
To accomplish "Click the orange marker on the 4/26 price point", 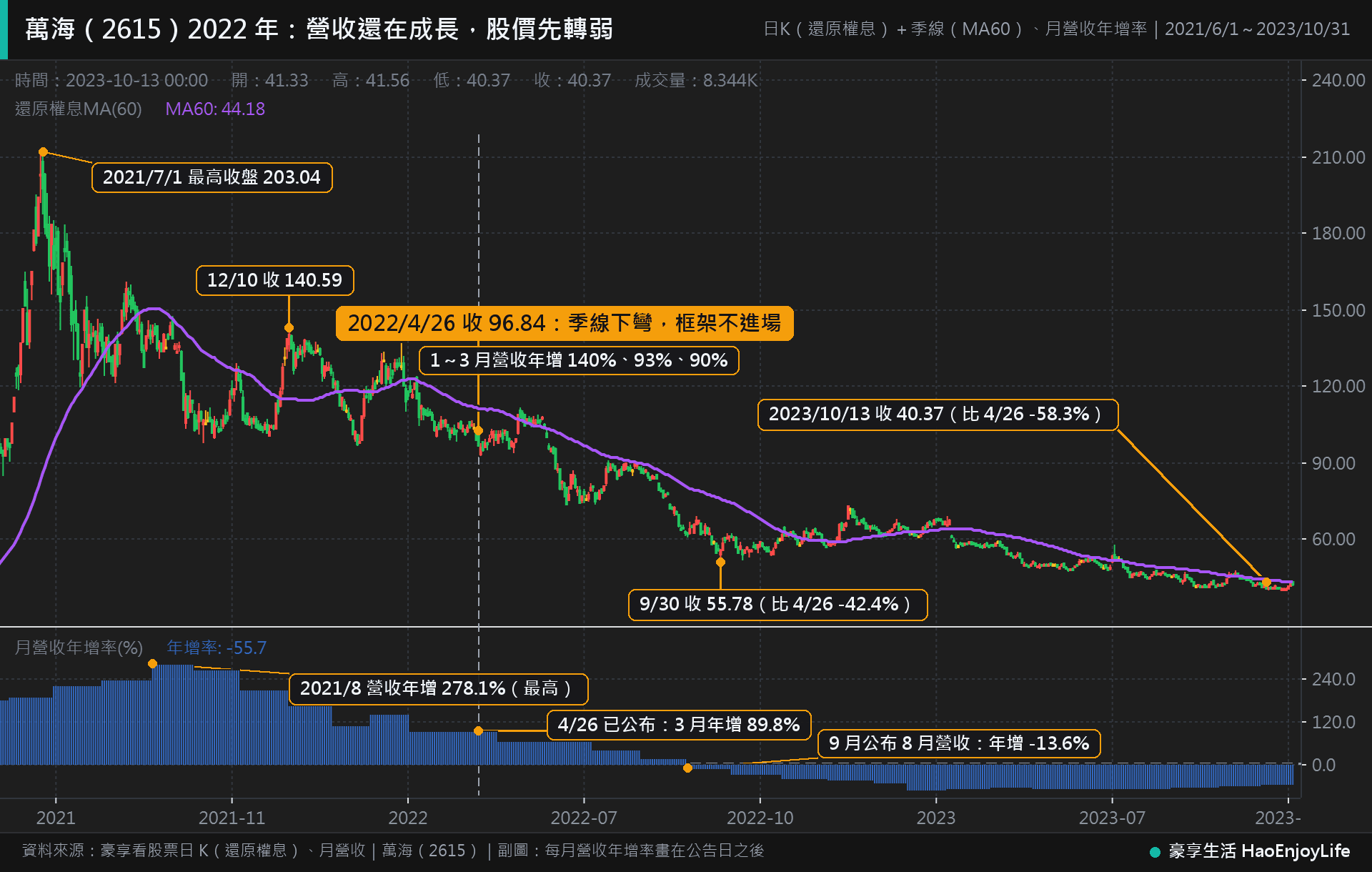I will (x=479, y=431).
